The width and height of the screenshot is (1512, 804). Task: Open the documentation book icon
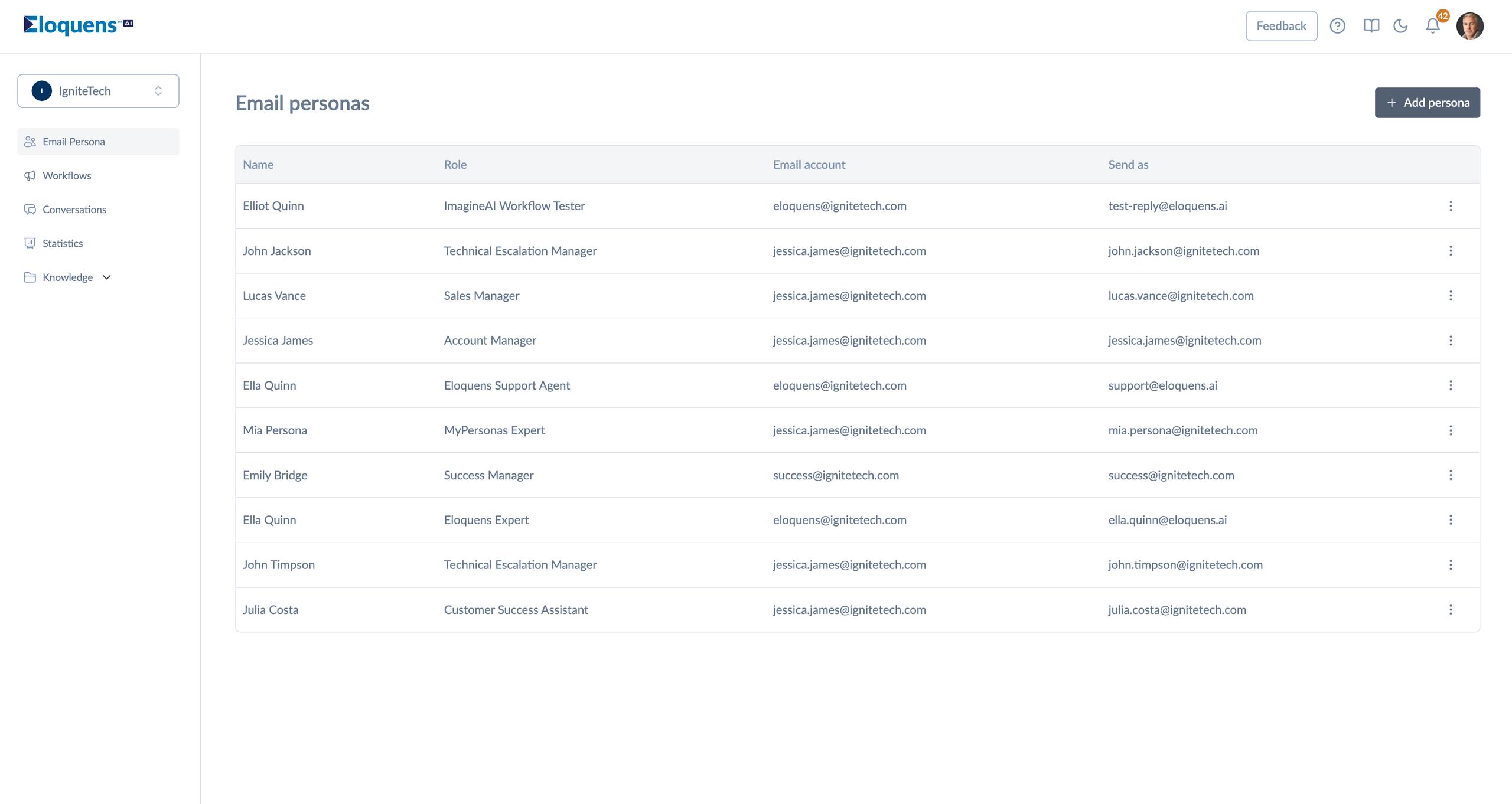click(x=1371, y=26)
